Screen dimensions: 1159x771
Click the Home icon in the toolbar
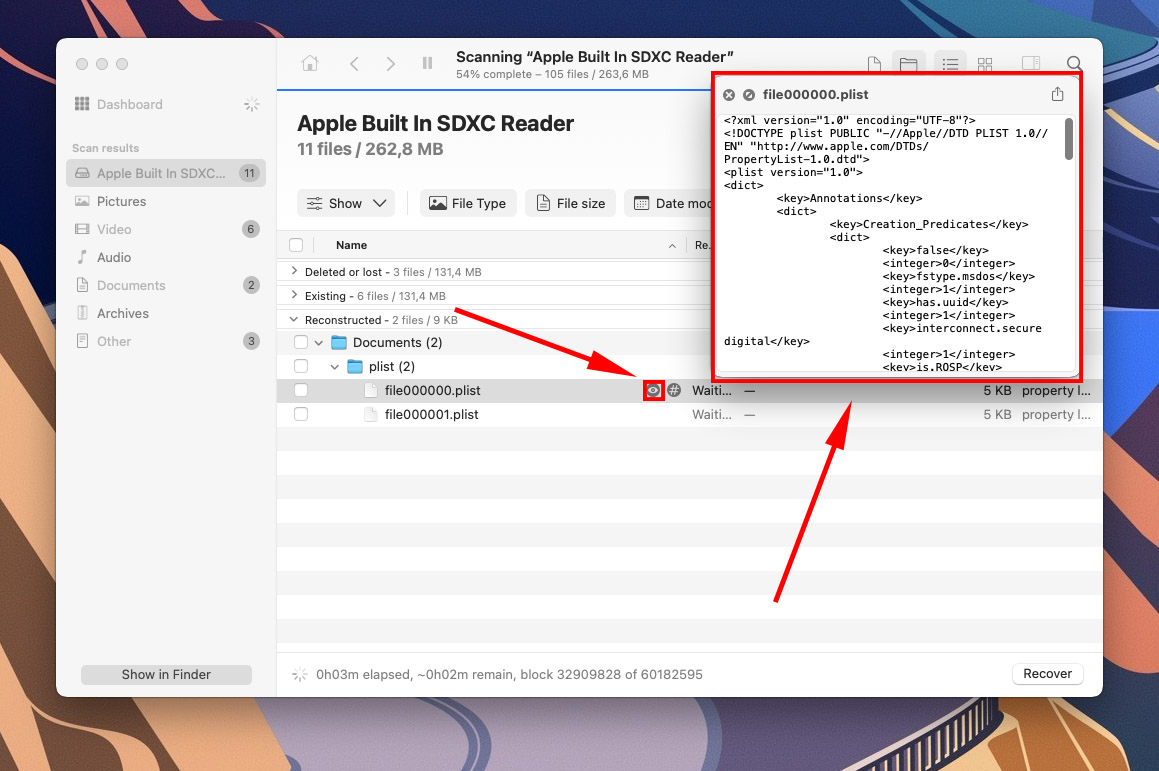click(309, 62)
